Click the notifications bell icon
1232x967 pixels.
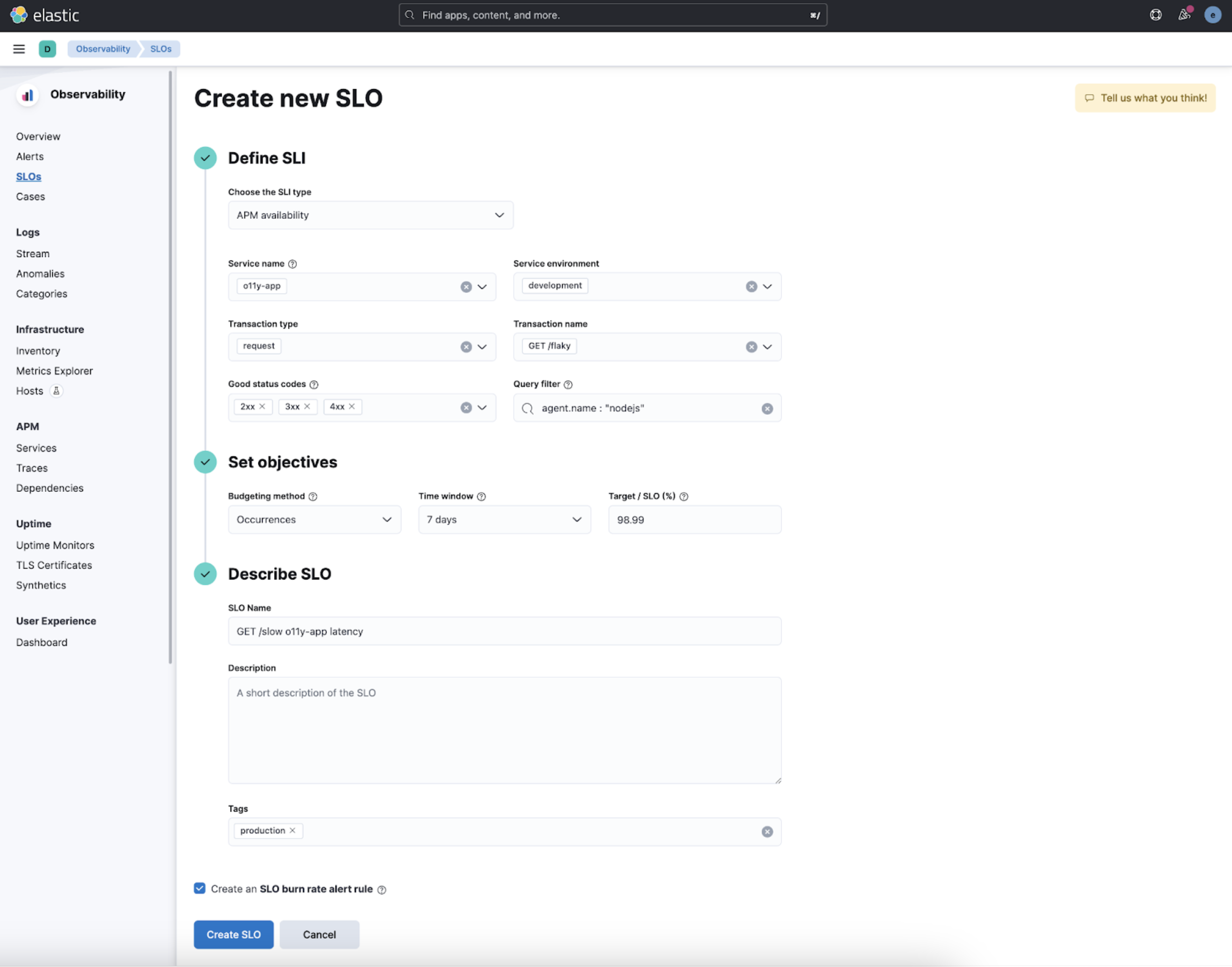(1183, 15)
